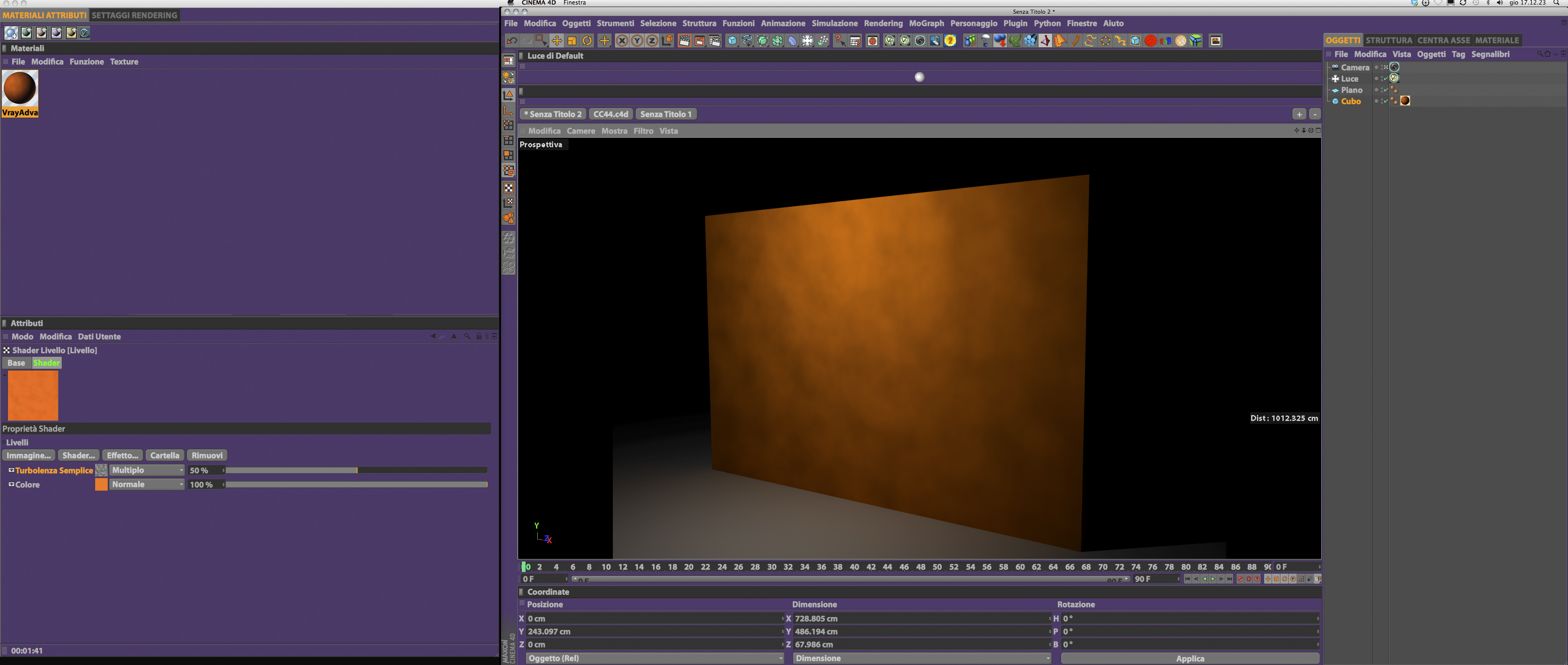1568x665 pixels.
Task: Select the Move tool in the toolbar
Action: tap(556, 41)
